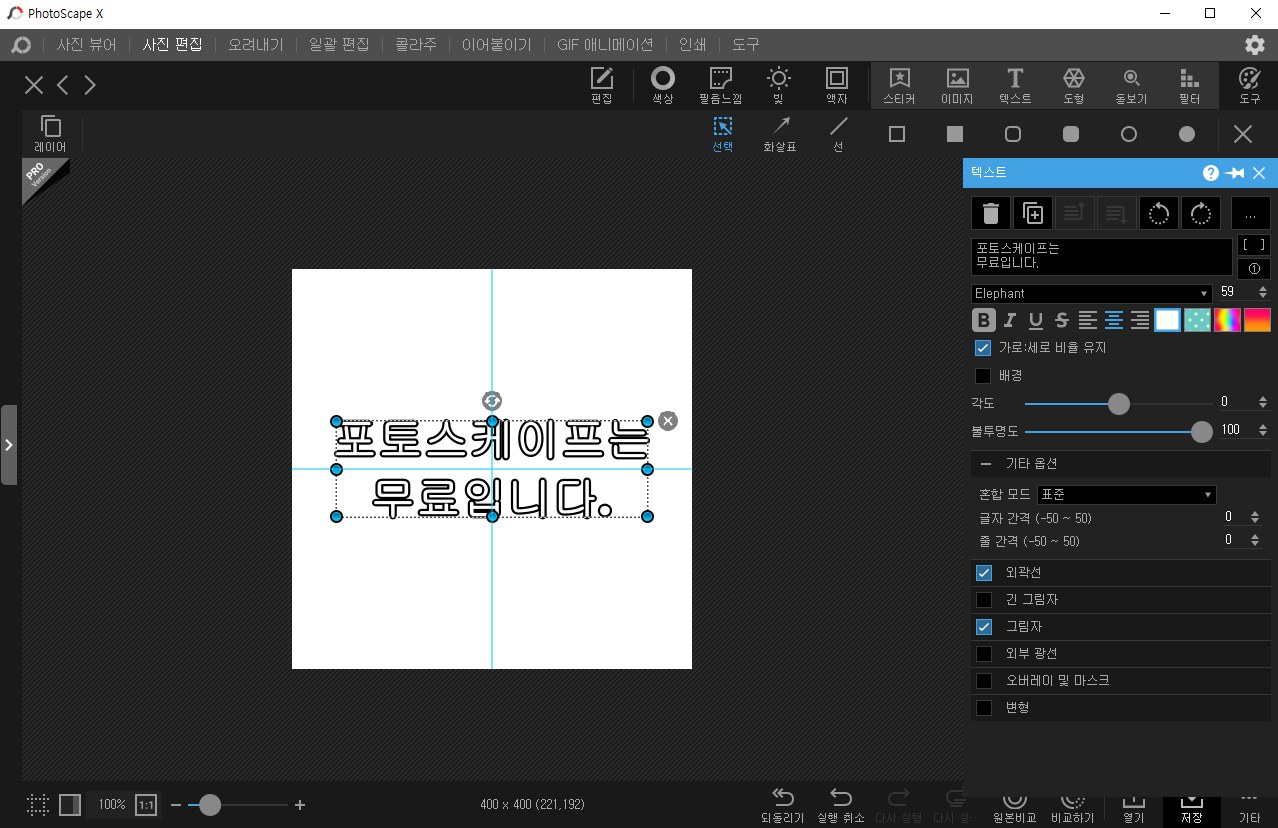Select the 텍스트 text tool
The width and height of the screenshot is (1278, 828).
coord(1015,85)
